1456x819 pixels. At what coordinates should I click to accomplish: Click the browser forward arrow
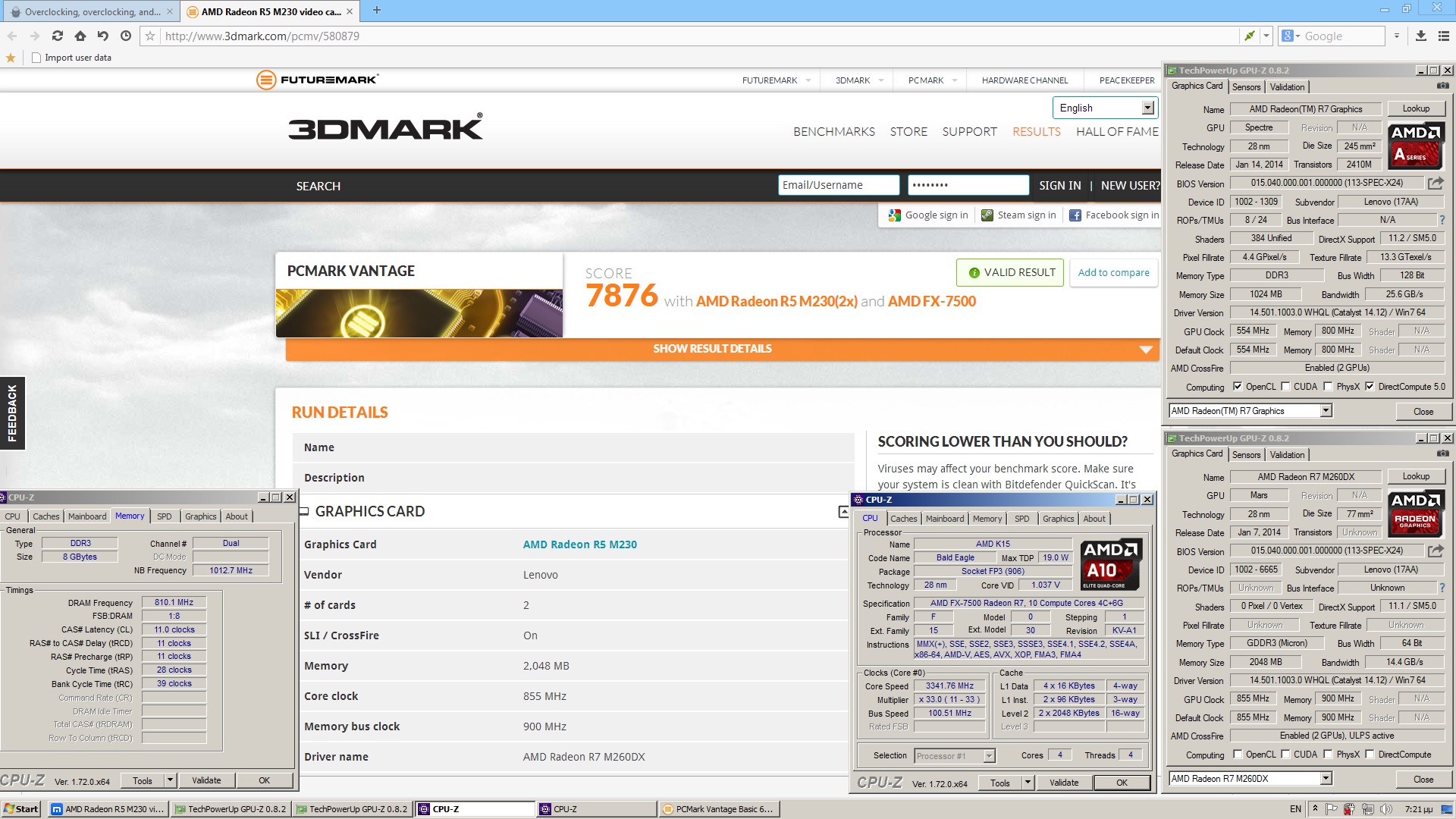coord(35,36)
